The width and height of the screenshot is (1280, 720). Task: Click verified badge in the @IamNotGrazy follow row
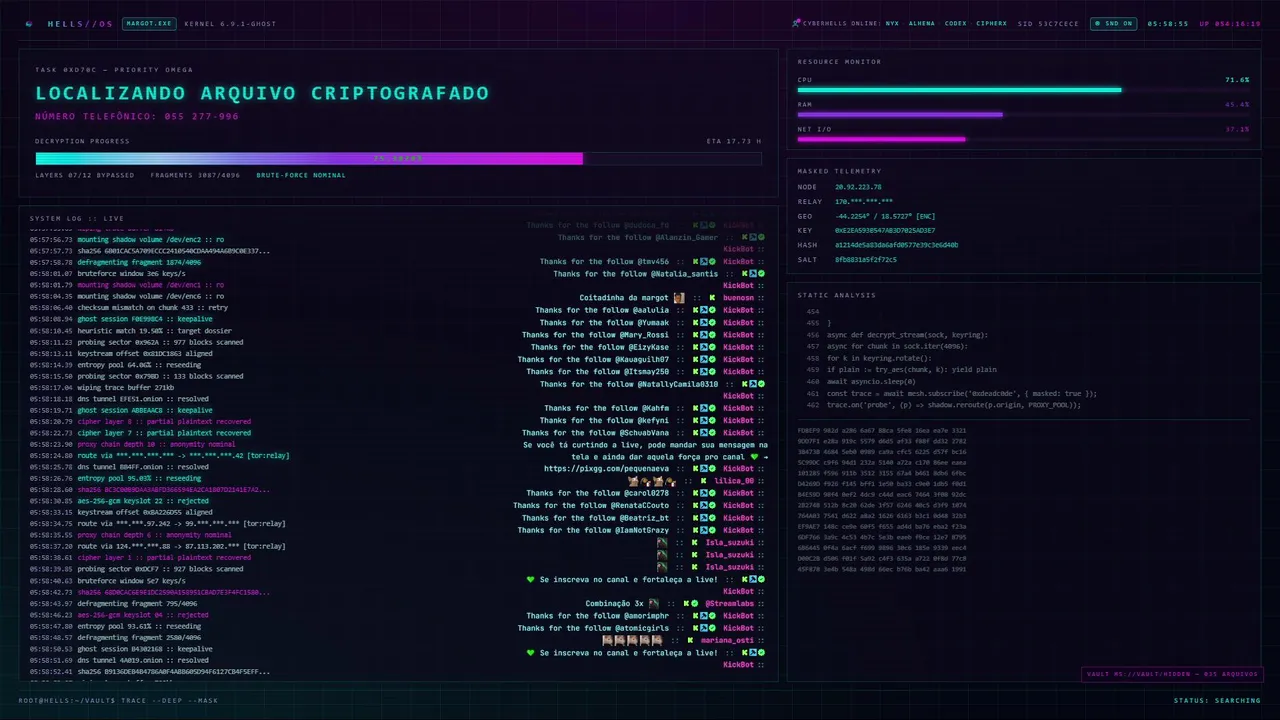(712, 530)
